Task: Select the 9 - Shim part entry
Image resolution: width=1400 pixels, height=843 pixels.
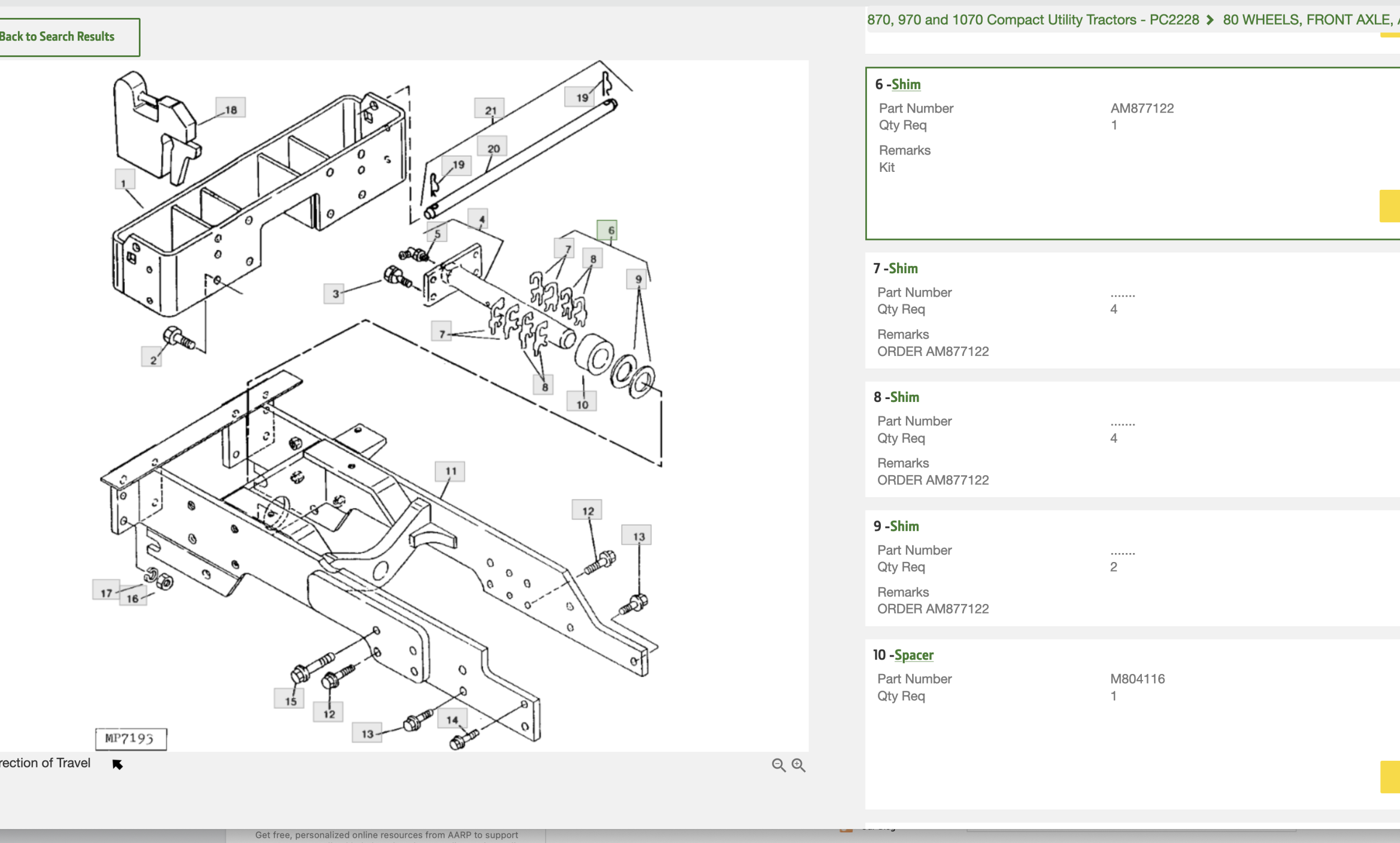Action: [x=904, y=526]
